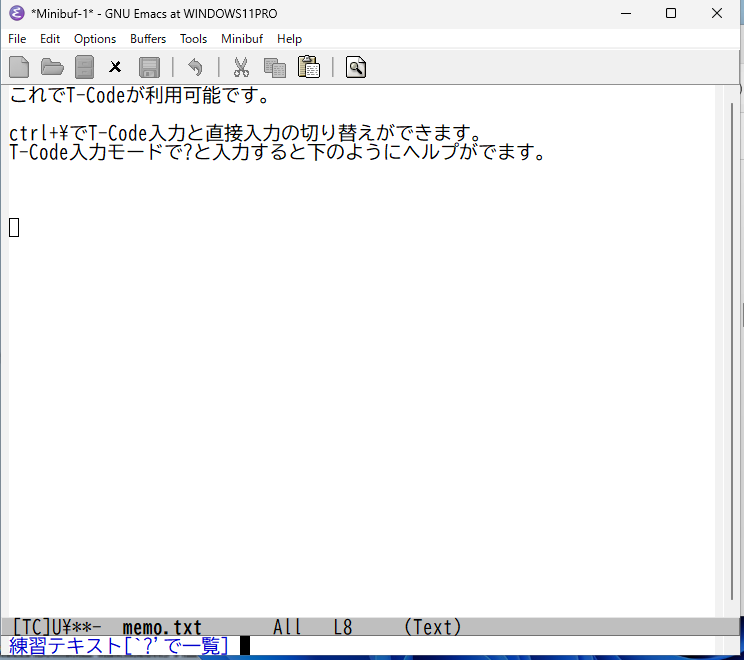Open the Minibuf menu

(242, 39)
